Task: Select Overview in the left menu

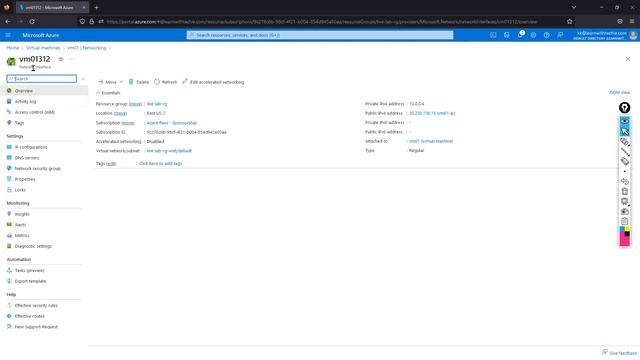Action: (x=44, y=91)
